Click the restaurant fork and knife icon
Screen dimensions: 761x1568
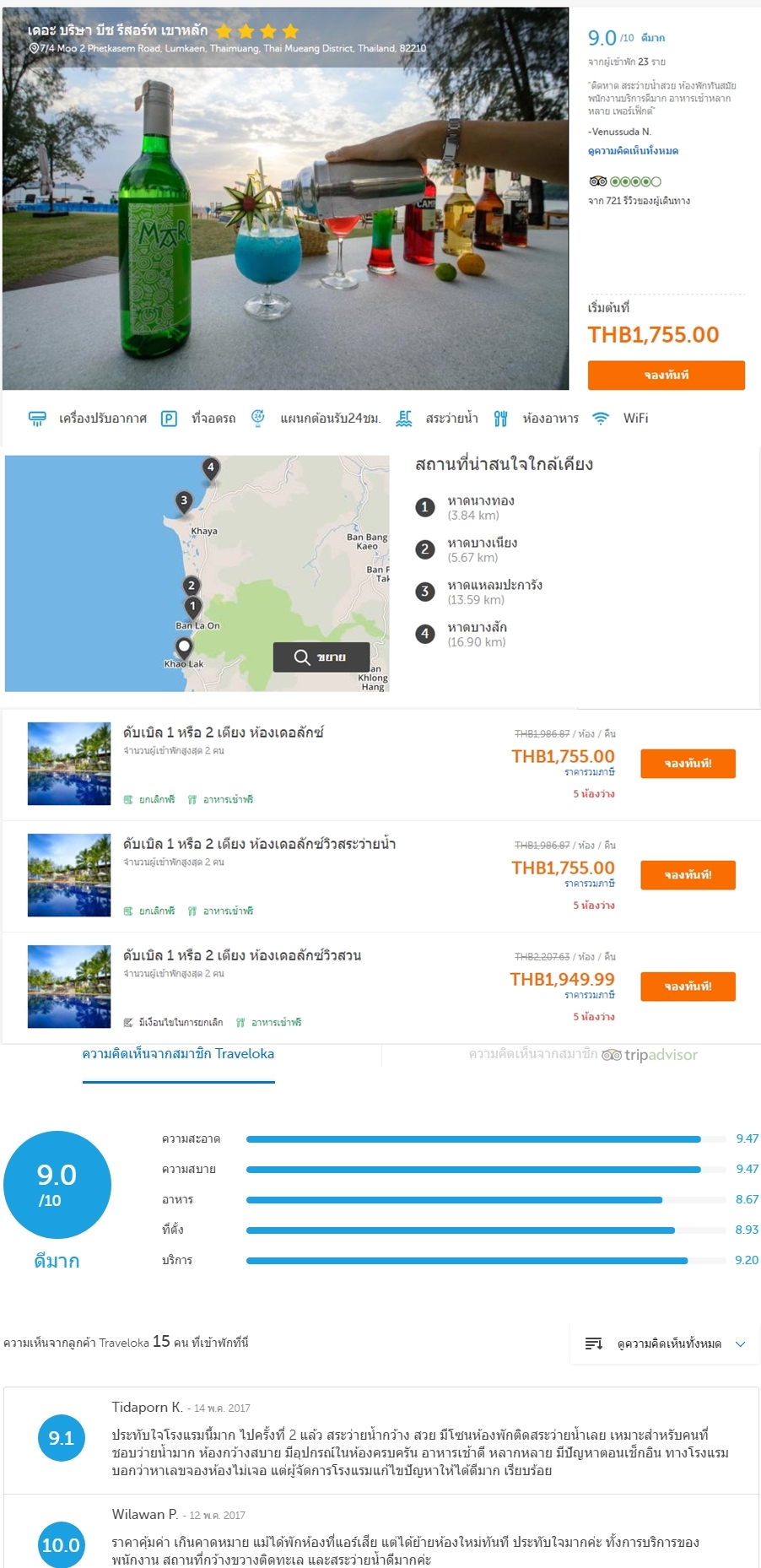[500, 419]
